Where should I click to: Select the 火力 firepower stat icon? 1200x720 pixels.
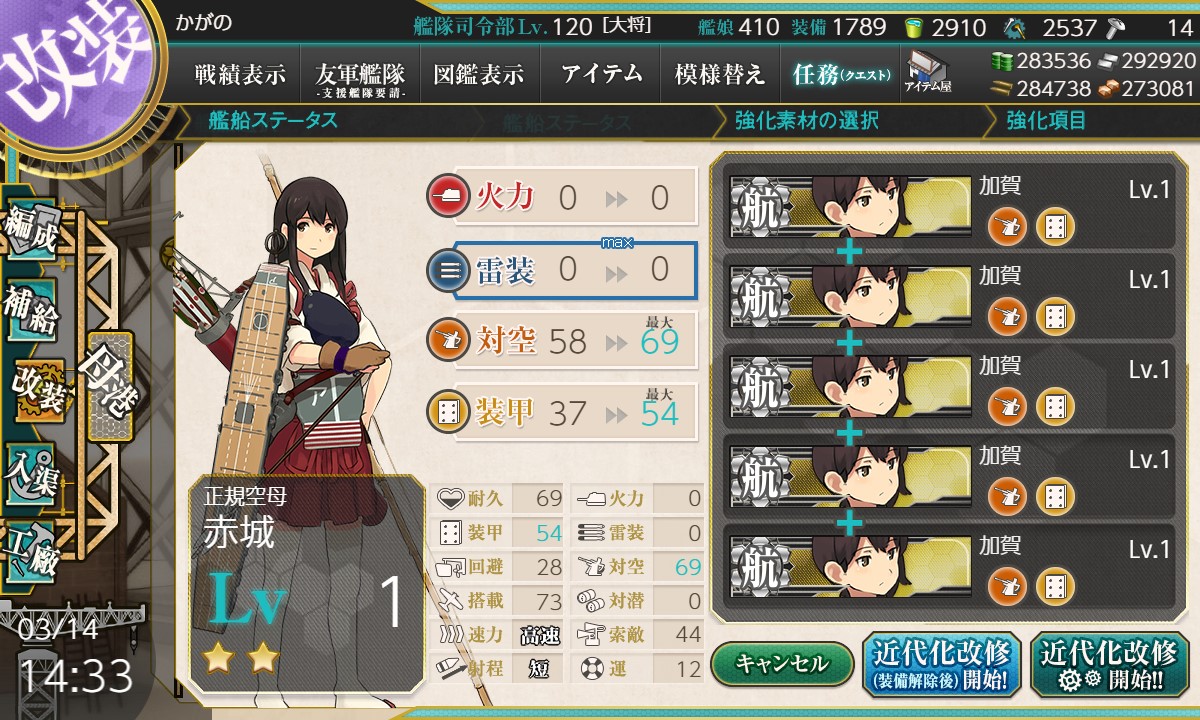click(446, 196)
